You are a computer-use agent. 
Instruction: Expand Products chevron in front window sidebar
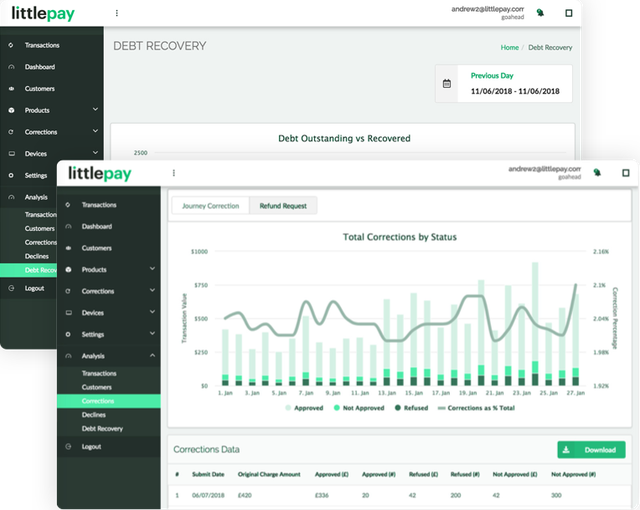click(152, 268)
